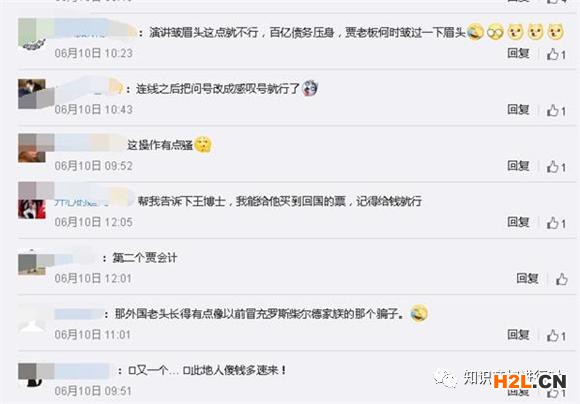Click the laughing-crying emoji in first comment

(475, 32)
